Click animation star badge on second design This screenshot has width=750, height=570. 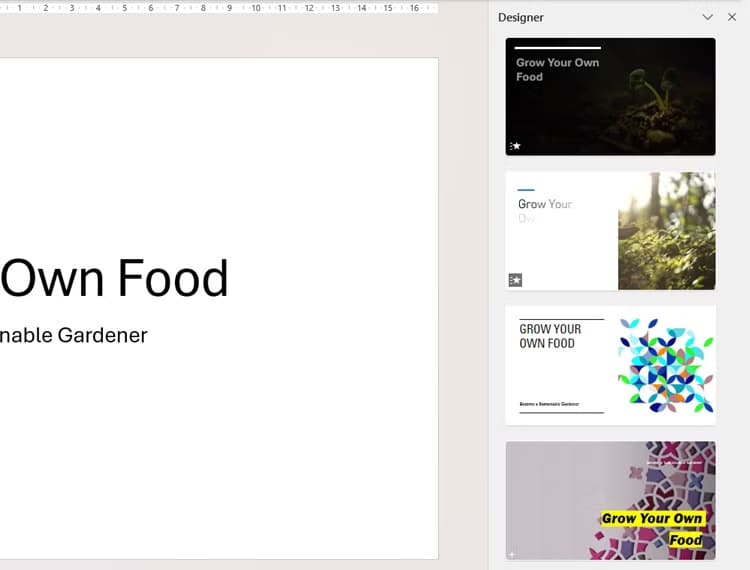coord(516,280)
